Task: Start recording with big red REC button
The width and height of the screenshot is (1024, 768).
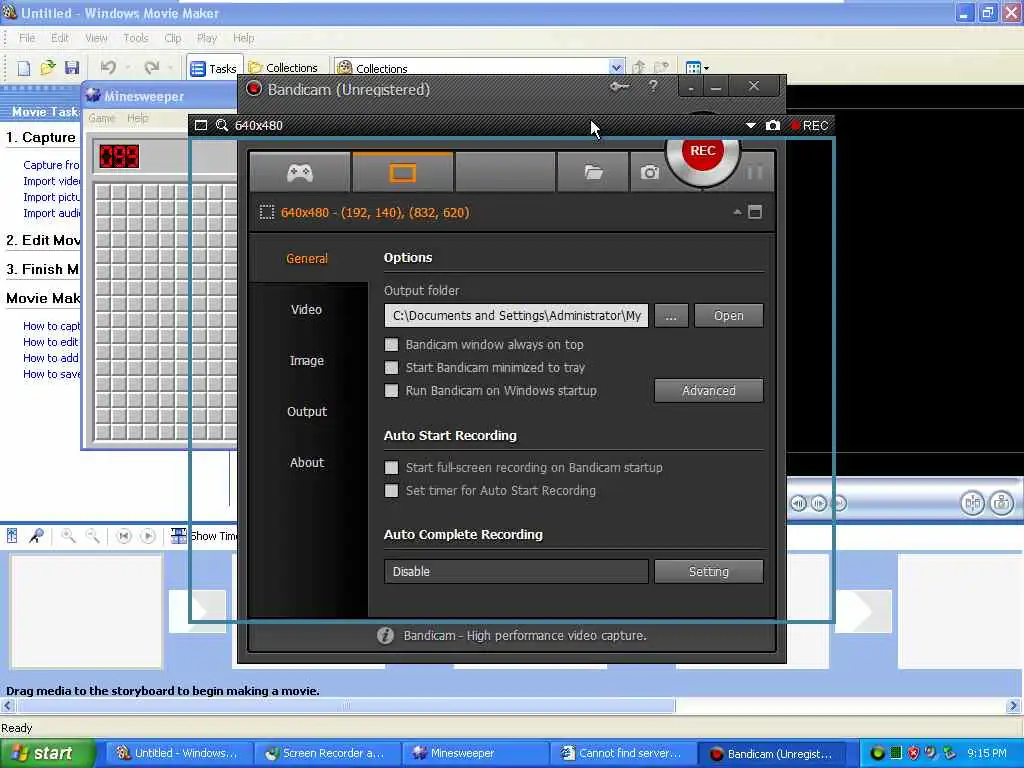Action: click(703, 152)
